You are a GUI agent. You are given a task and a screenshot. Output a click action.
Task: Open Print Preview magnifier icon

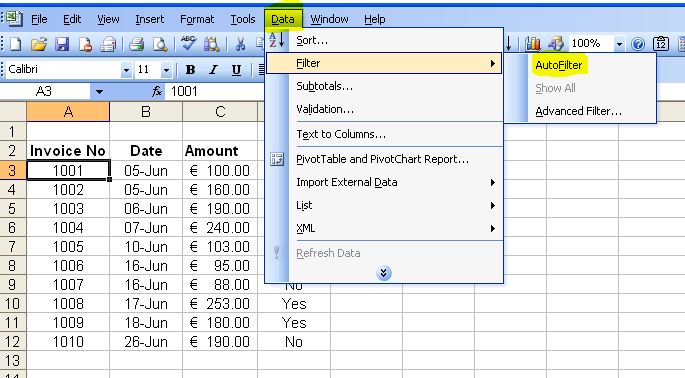pos(160,44)
